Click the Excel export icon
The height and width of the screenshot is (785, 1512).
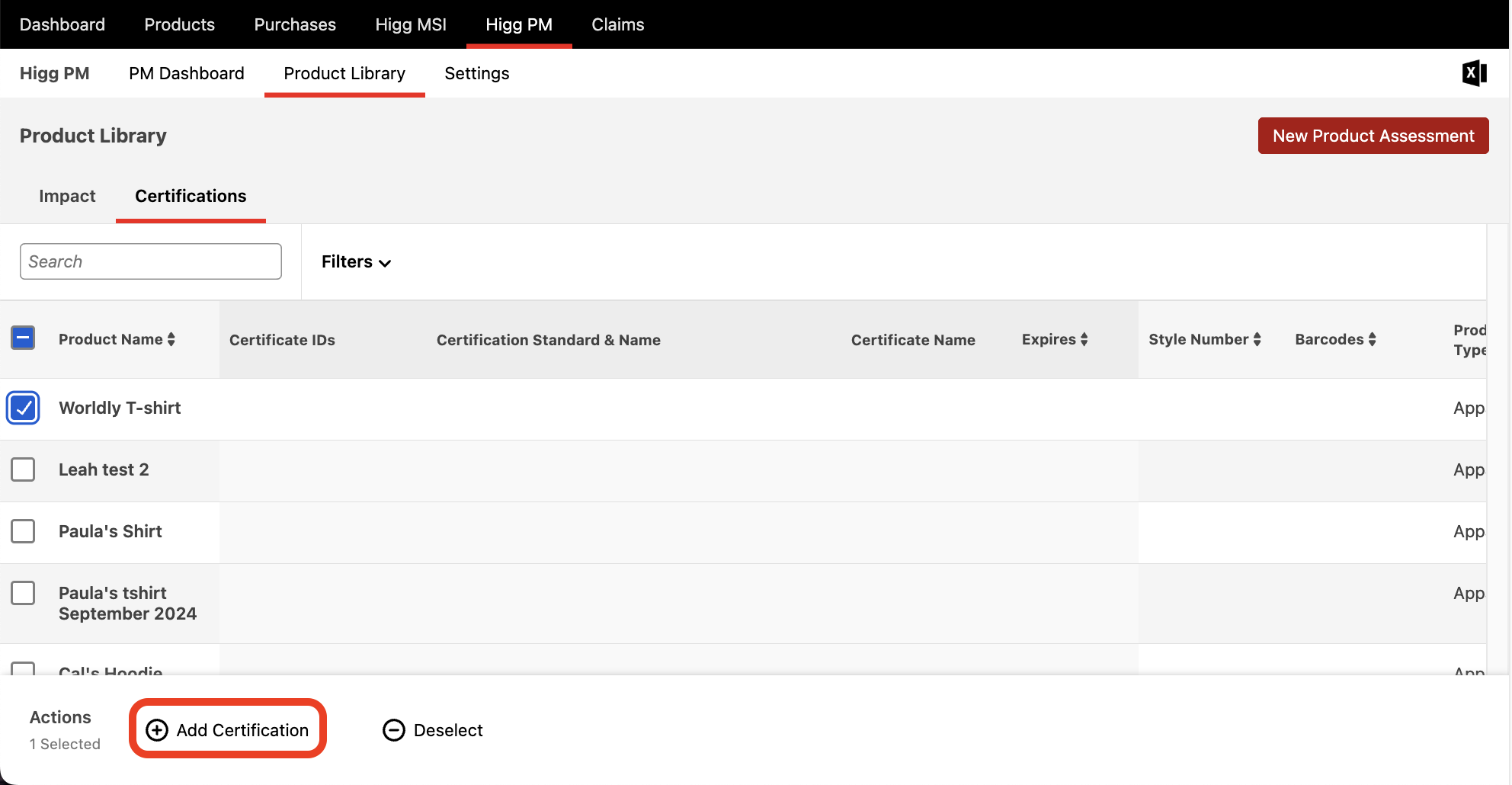(1475, 73)
